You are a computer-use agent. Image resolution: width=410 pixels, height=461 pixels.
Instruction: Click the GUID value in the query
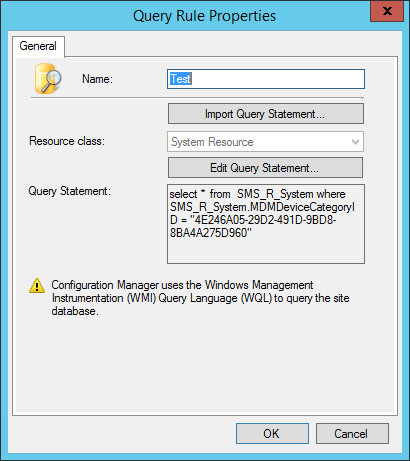pos(253,226)
